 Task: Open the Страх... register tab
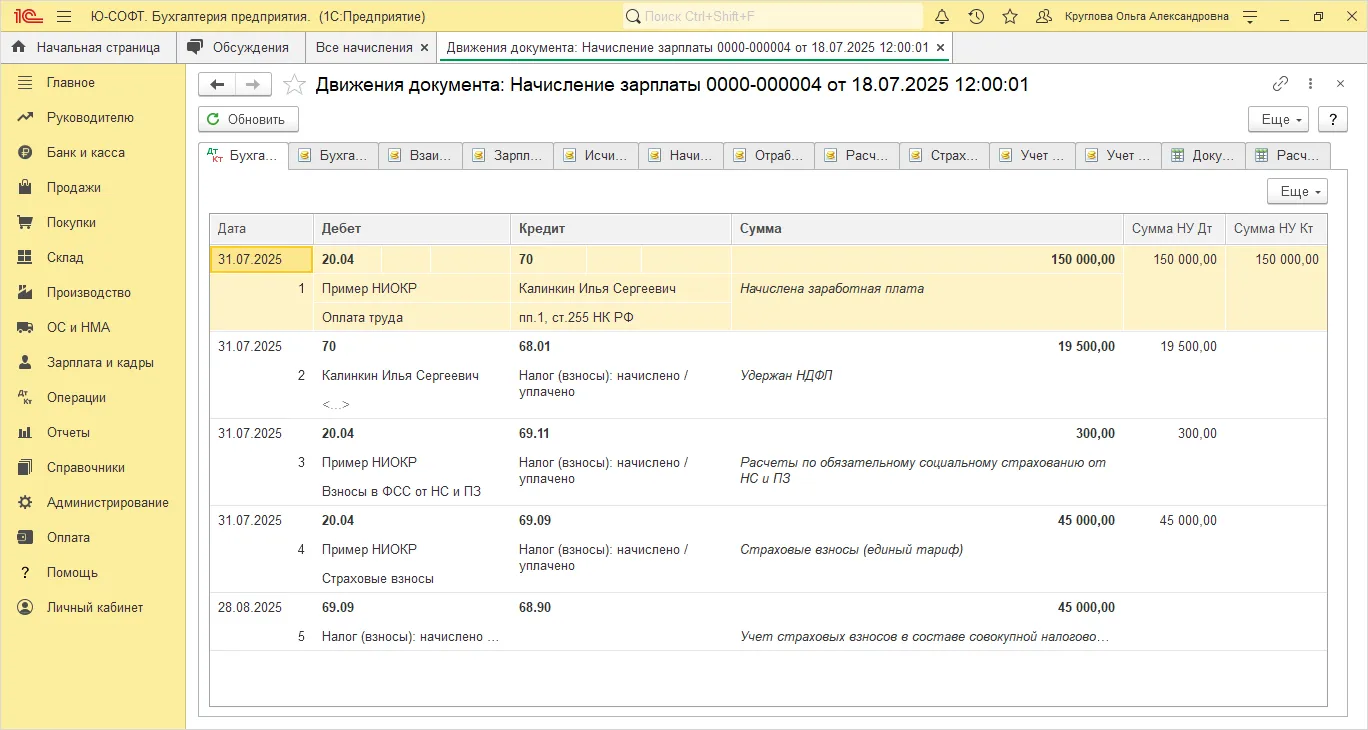[x=945, y=155]
